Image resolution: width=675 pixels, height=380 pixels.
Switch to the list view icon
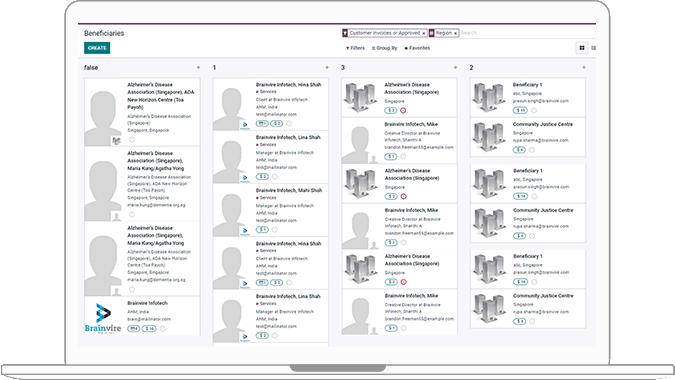click(594, 48)
